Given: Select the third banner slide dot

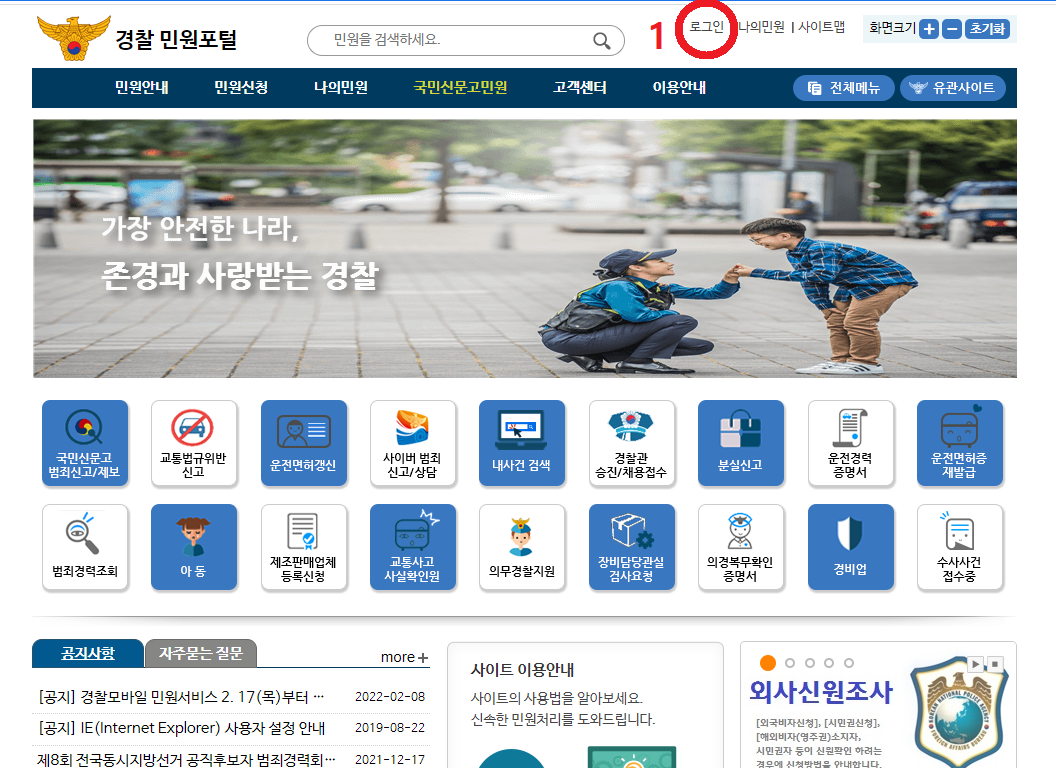Looking at the screenshot, I should point(810,663).
